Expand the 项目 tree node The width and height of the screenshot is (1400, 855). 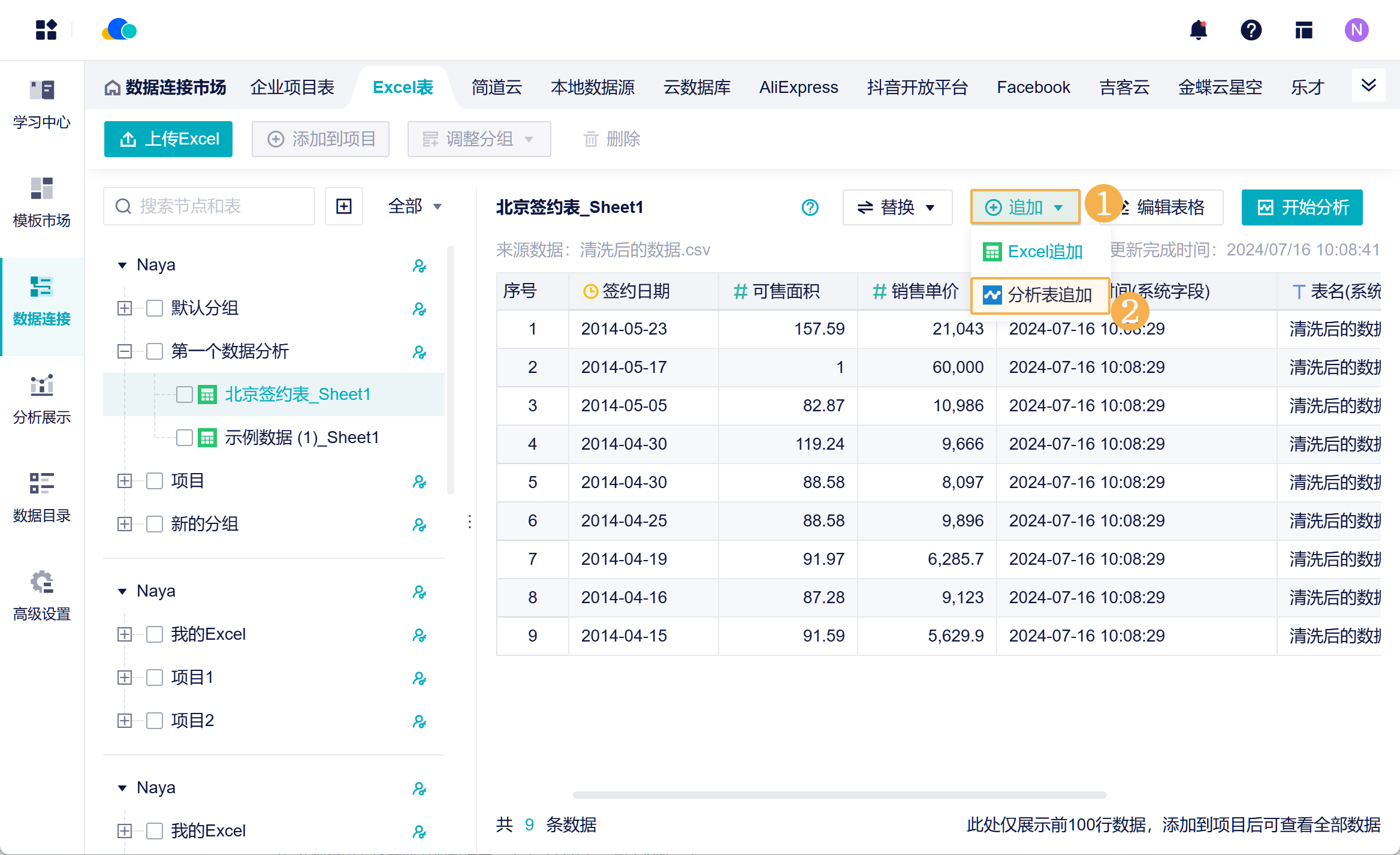tap(124, 481)
